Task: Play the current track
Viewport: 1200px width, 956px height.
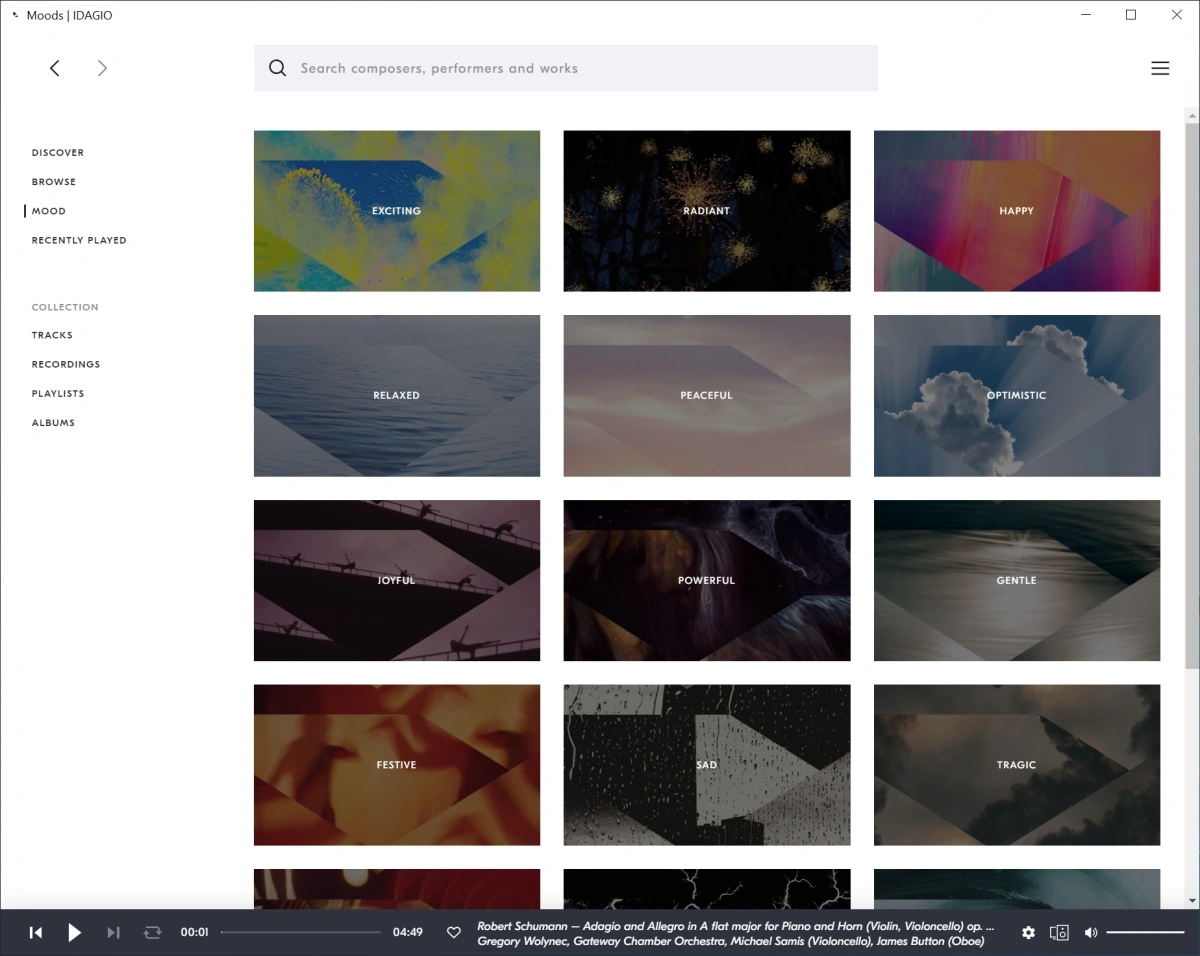Action: [x=74, y=932]
